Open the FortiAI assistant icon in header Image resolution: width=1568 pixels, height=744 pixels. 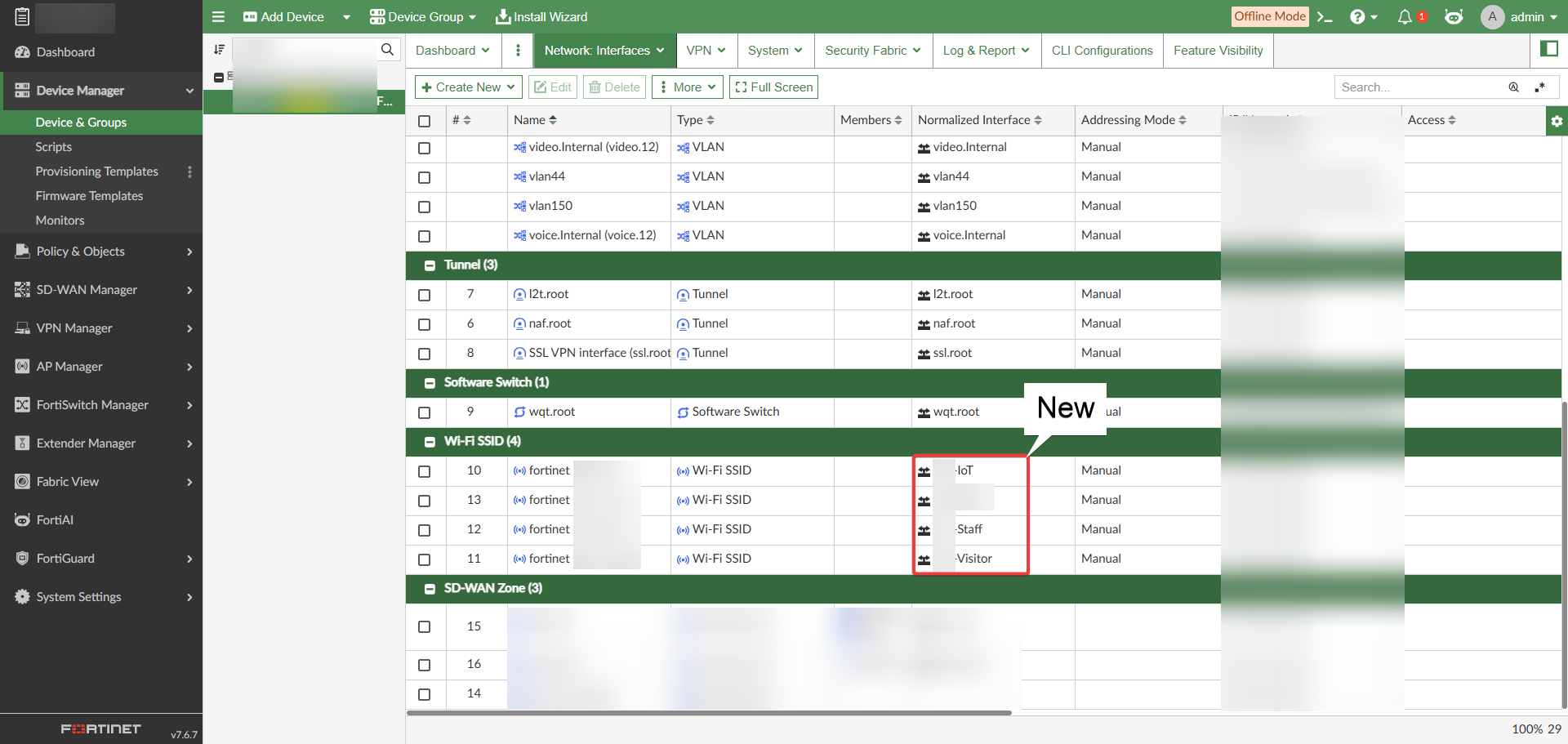tap(1454, 16)
